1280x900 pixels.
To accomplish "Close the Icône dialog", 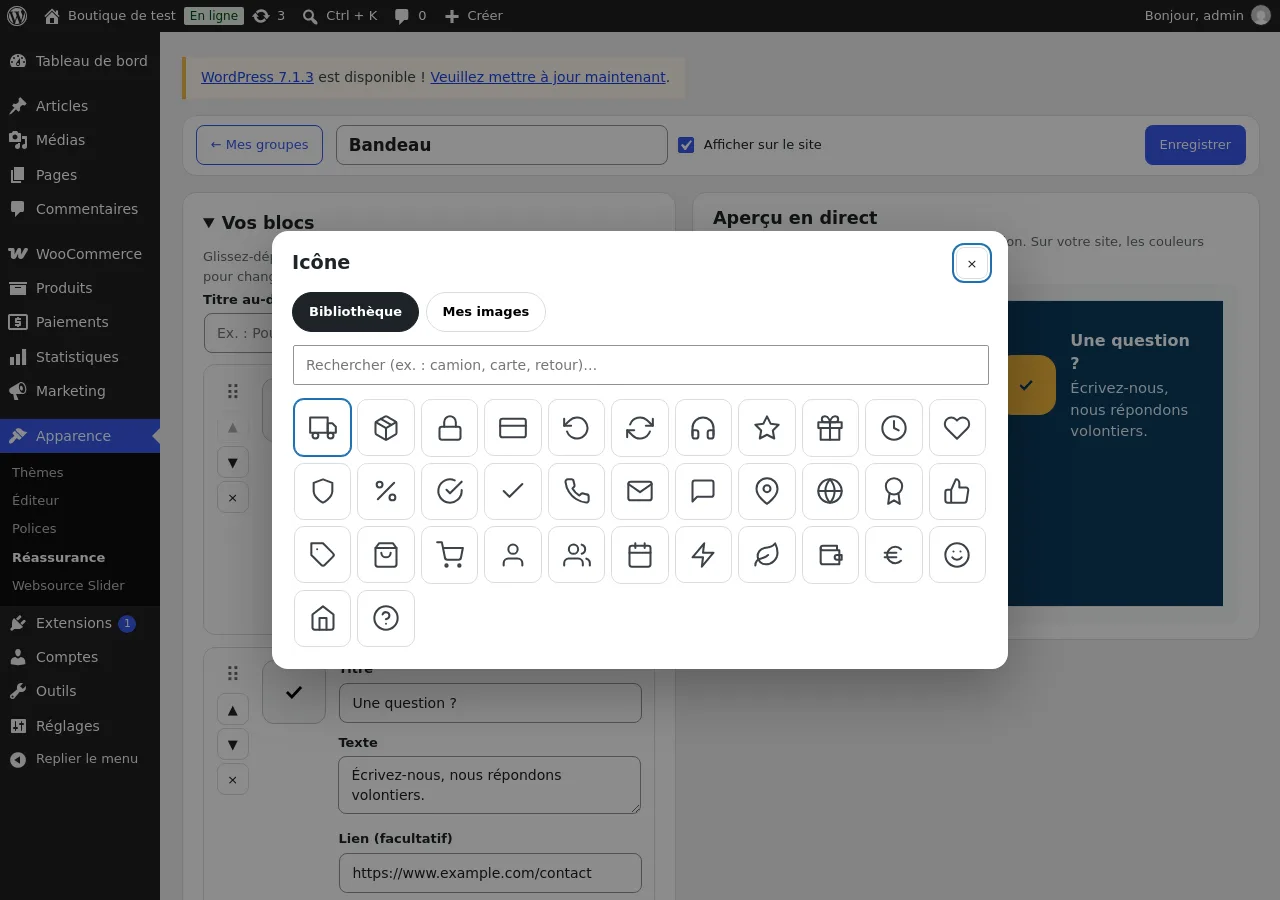I will [972, 264].
